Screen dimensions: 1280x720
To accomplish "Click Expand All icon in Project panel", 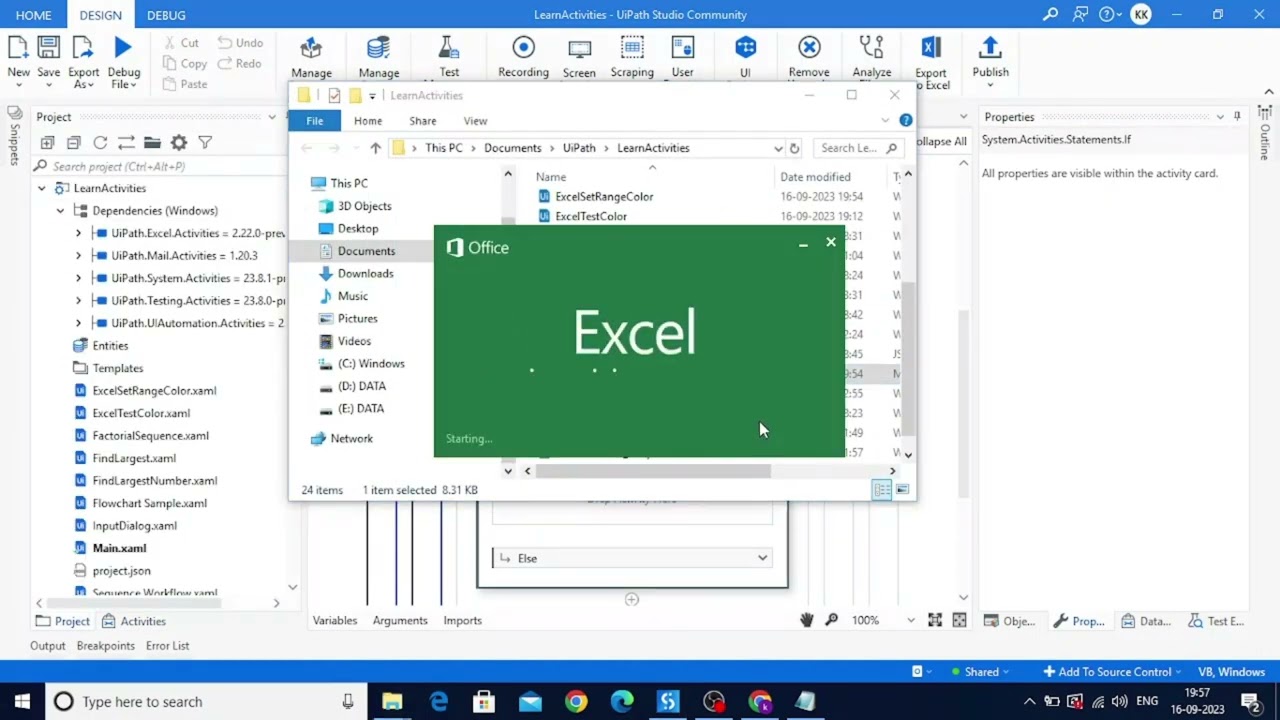I will (48, 143).
